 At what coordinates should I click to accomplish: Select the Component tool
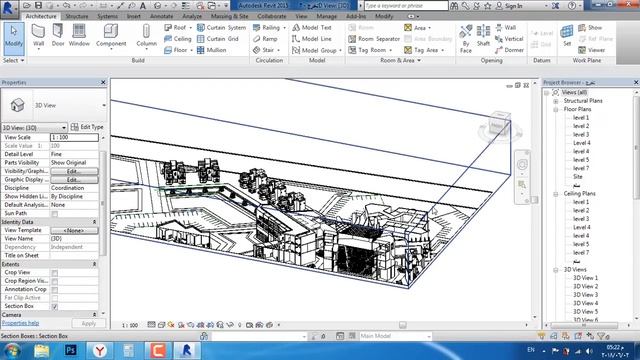(x=111, y=36)
